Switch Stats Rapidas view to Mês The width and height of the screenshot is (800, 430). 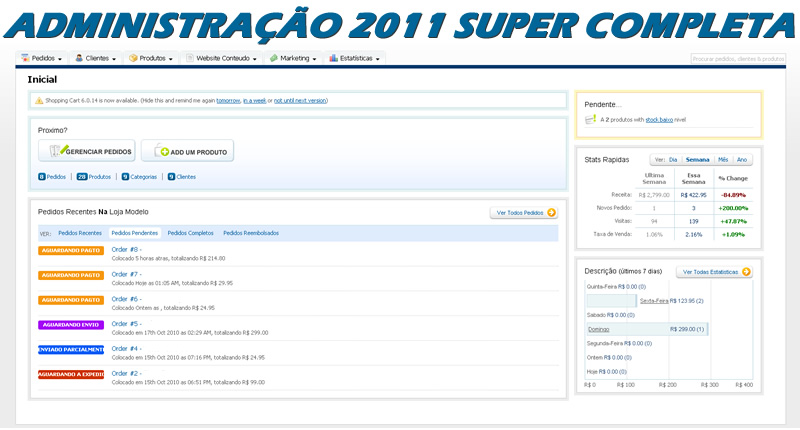click(x=722, y=159)
